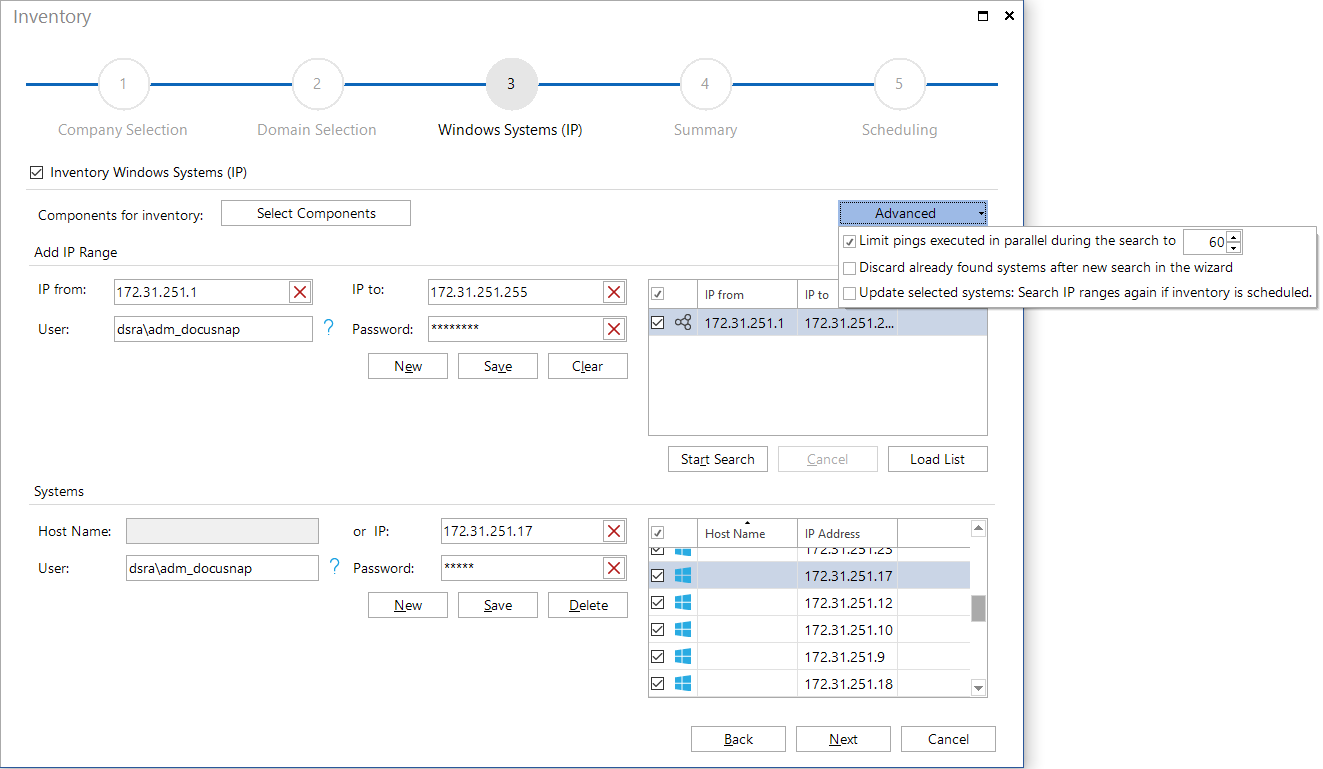1323x769 pixels.
Task: Clear the Systems IP field with red X
Action: (x=614, y=531)
